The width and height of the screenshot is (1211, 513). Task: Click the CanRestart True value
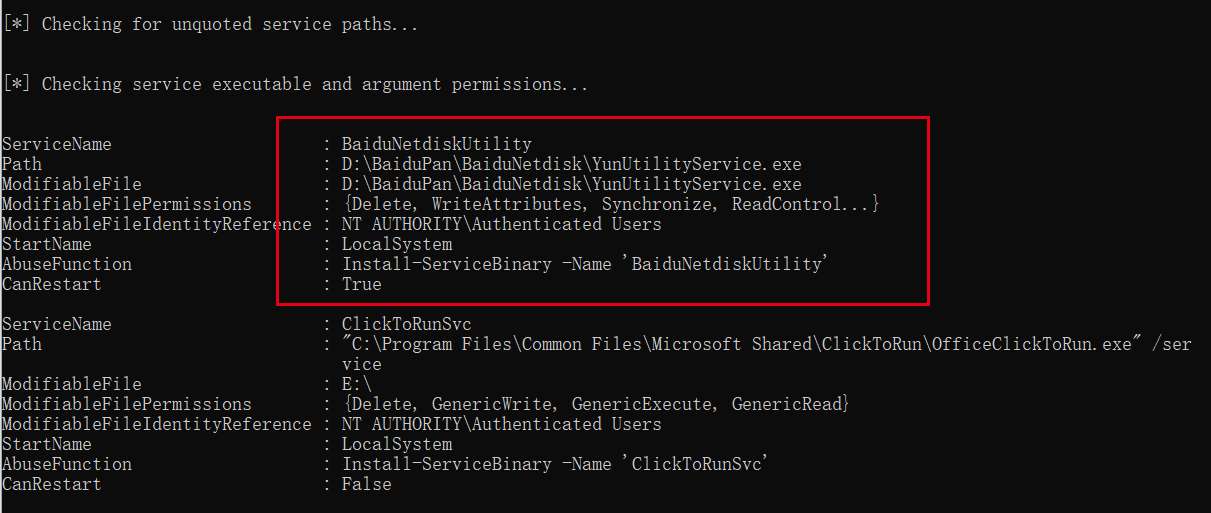click(362, 284)
